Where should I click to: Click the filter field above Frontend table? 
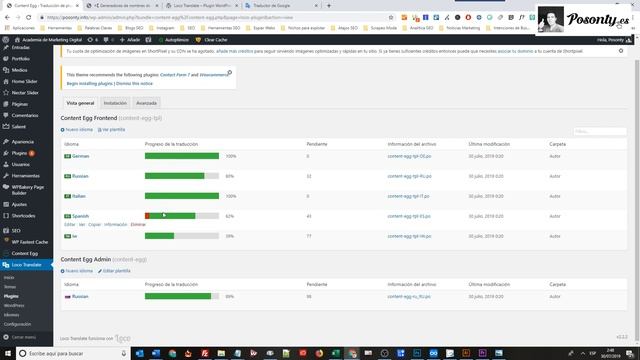coord(600,131)
